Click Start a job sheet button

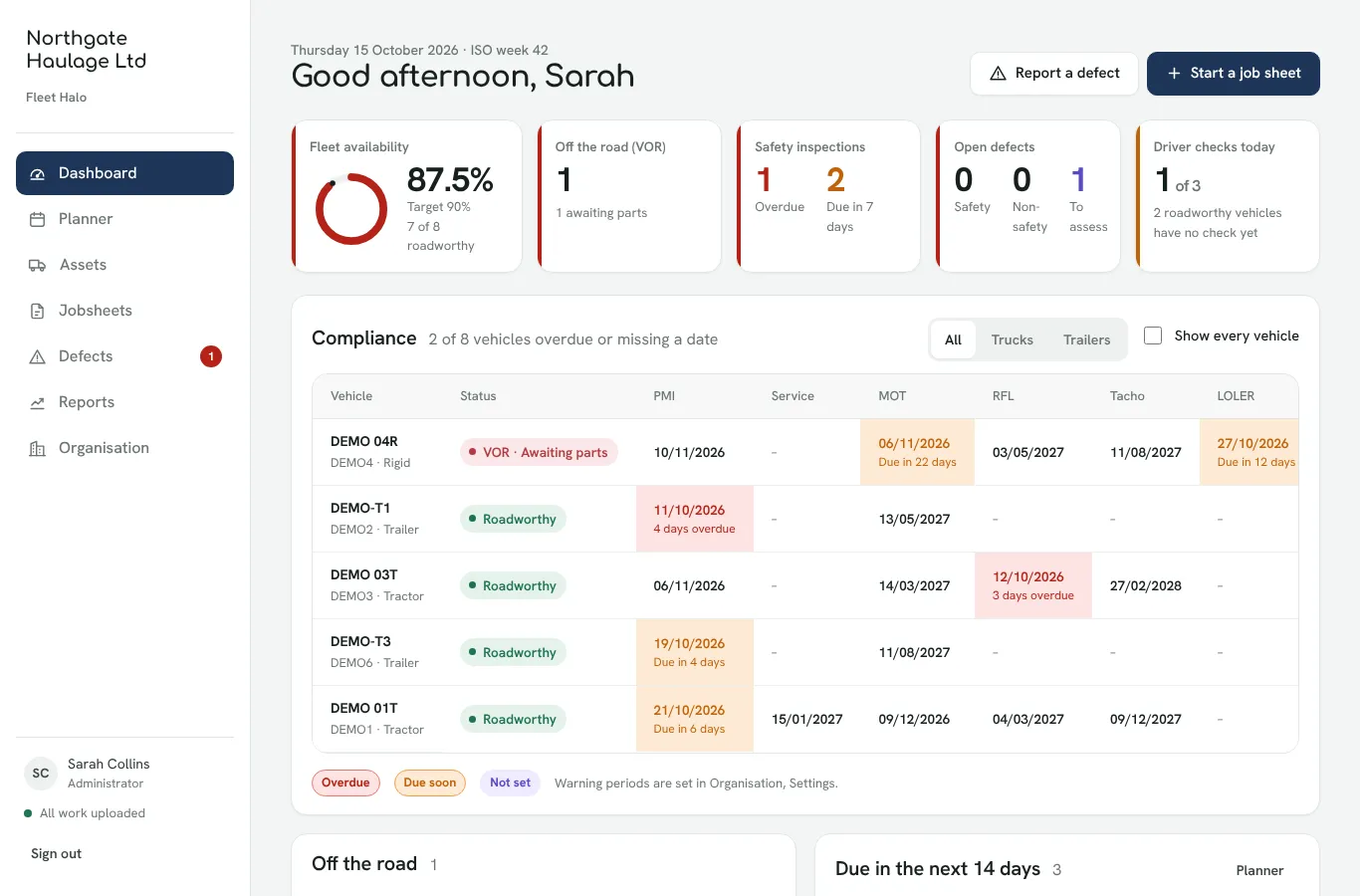click(x=1234, y=74)
